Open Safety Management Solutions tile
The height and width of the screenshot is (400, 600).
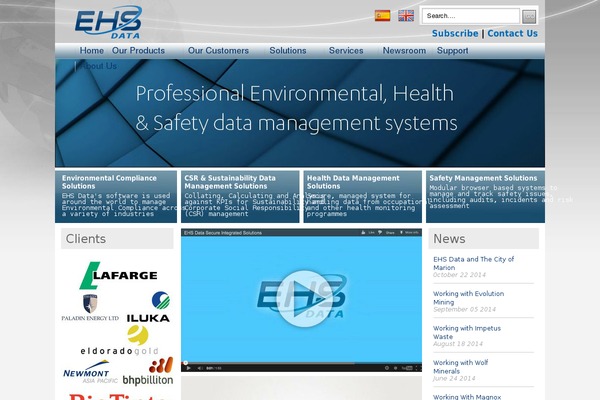click(485, 197)
